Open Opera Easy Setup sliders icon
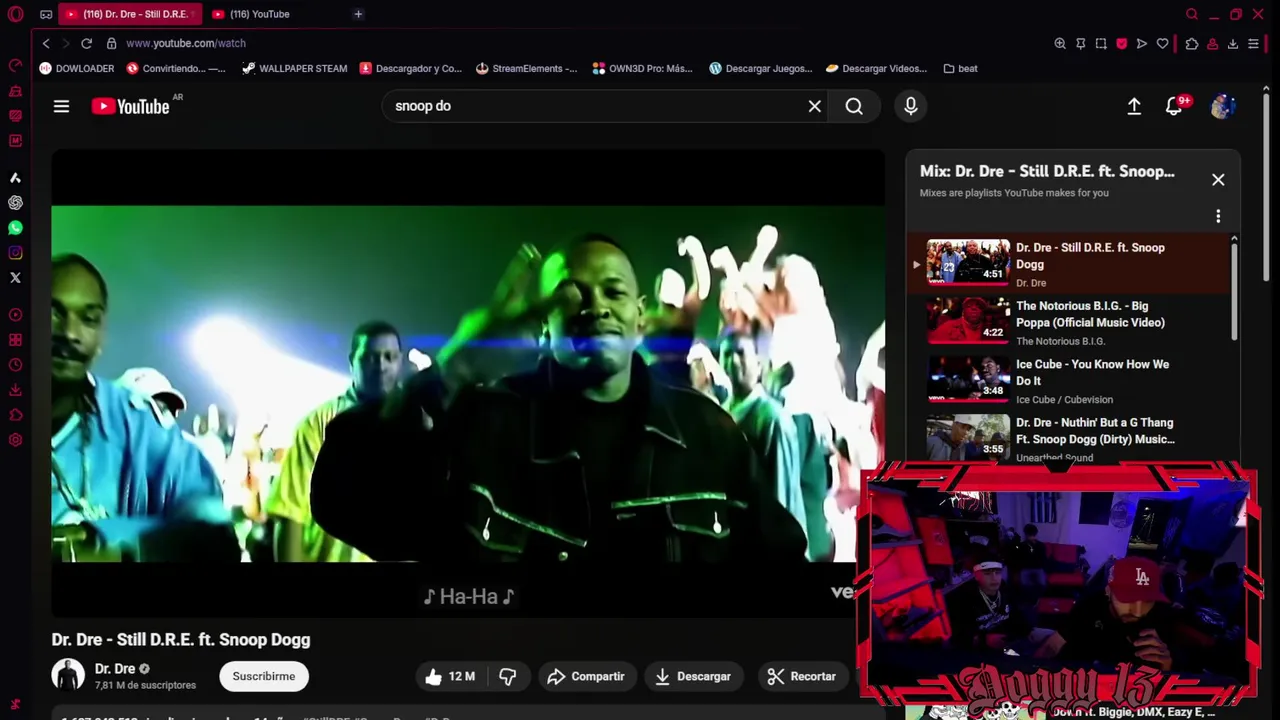 coord(1253,43)
